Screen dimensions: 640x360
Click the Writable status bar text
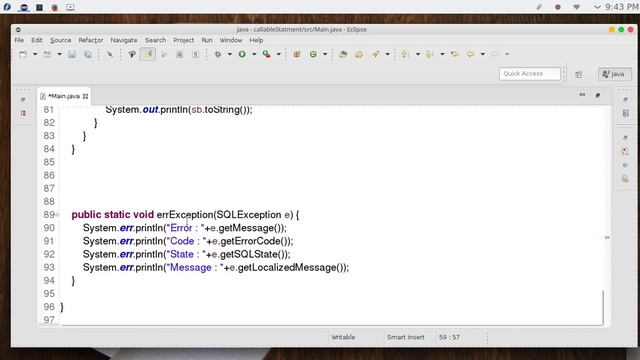[x=343, y=337]
